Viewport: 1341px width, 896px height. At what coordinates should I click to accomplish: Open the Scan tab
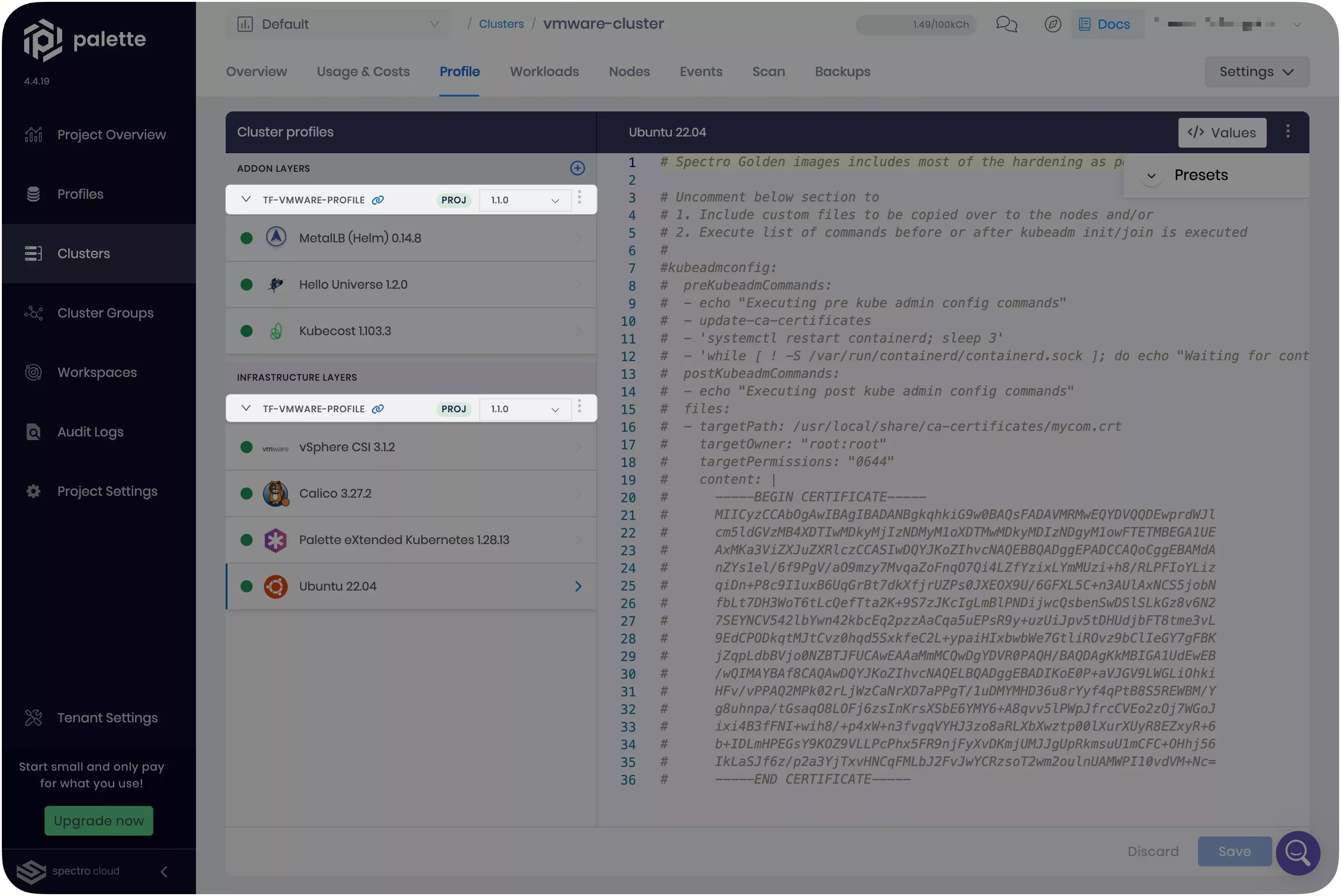[768, 71]
